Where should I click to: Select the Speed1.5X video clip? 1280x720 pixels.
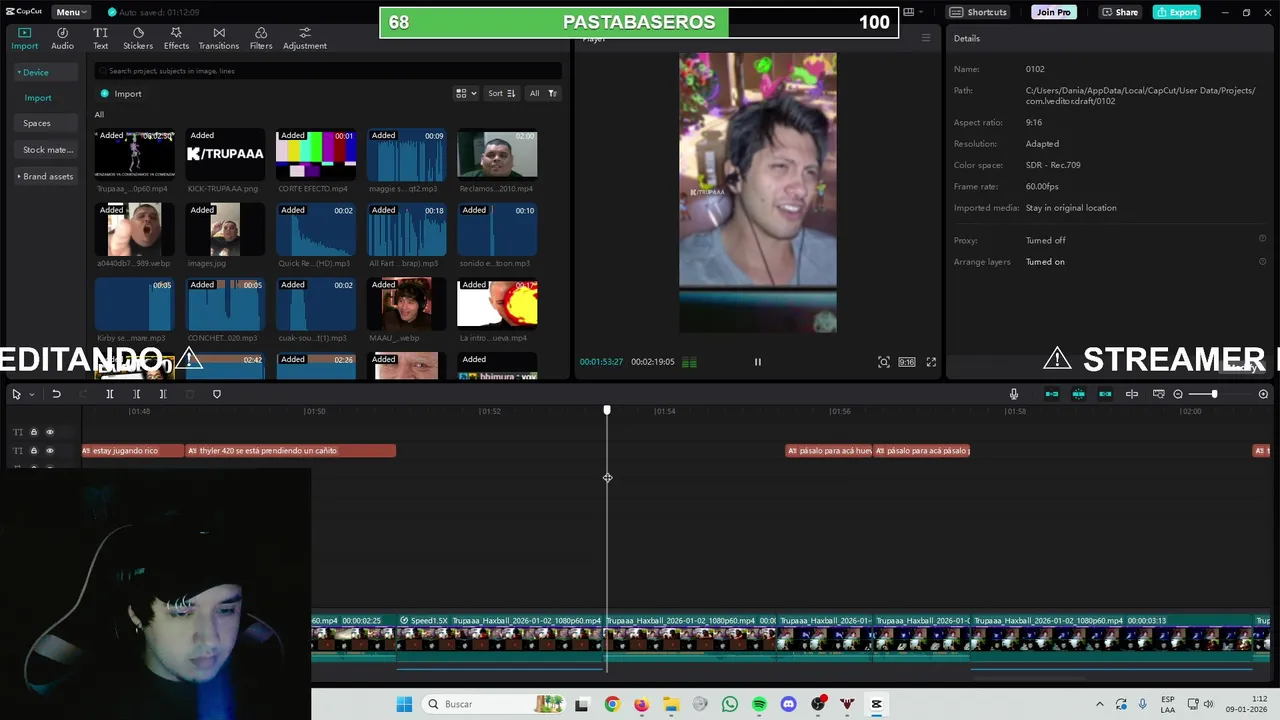click(501, 638)
